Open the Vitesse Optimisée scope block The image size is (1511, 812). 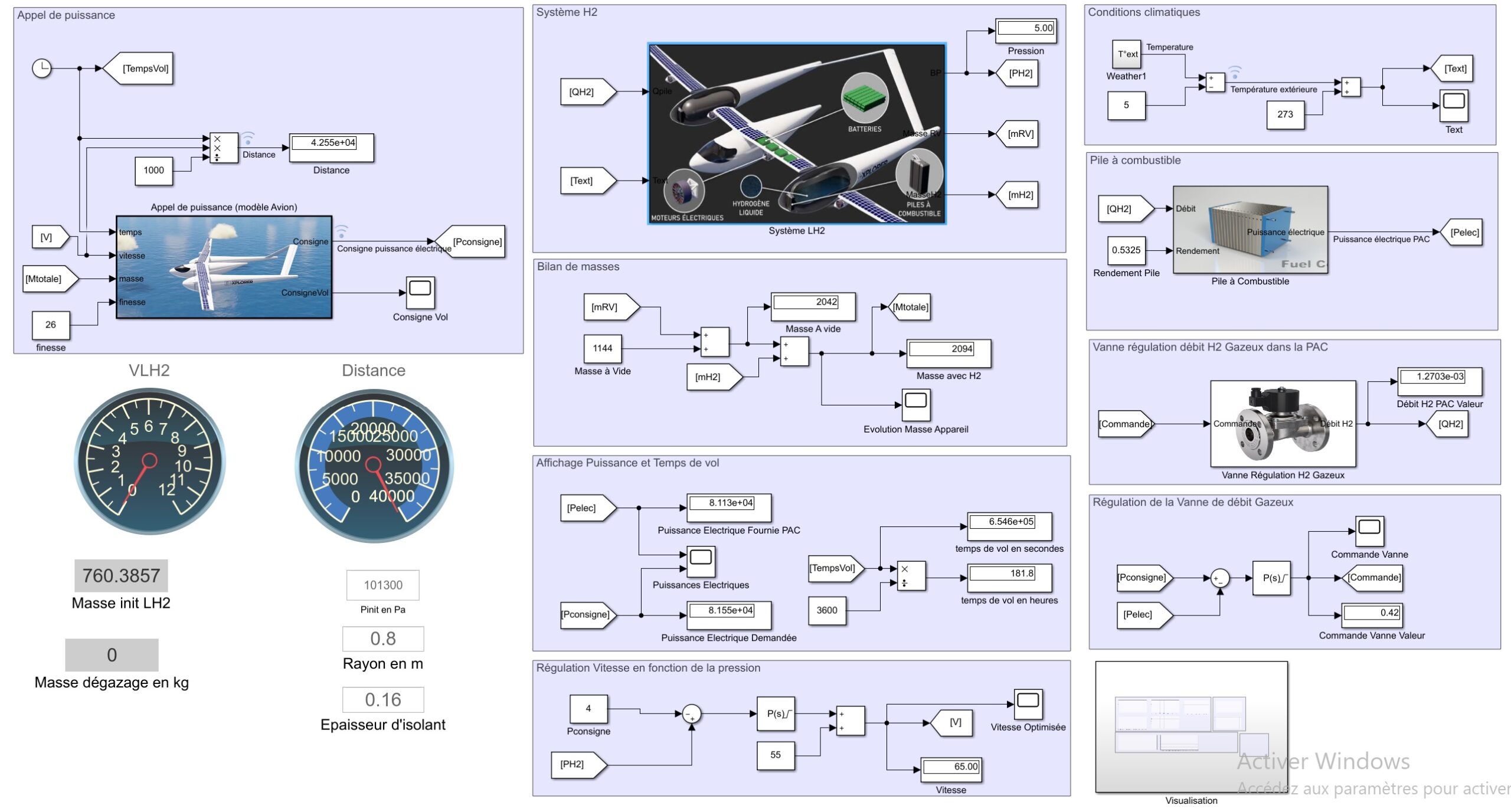1028,704
